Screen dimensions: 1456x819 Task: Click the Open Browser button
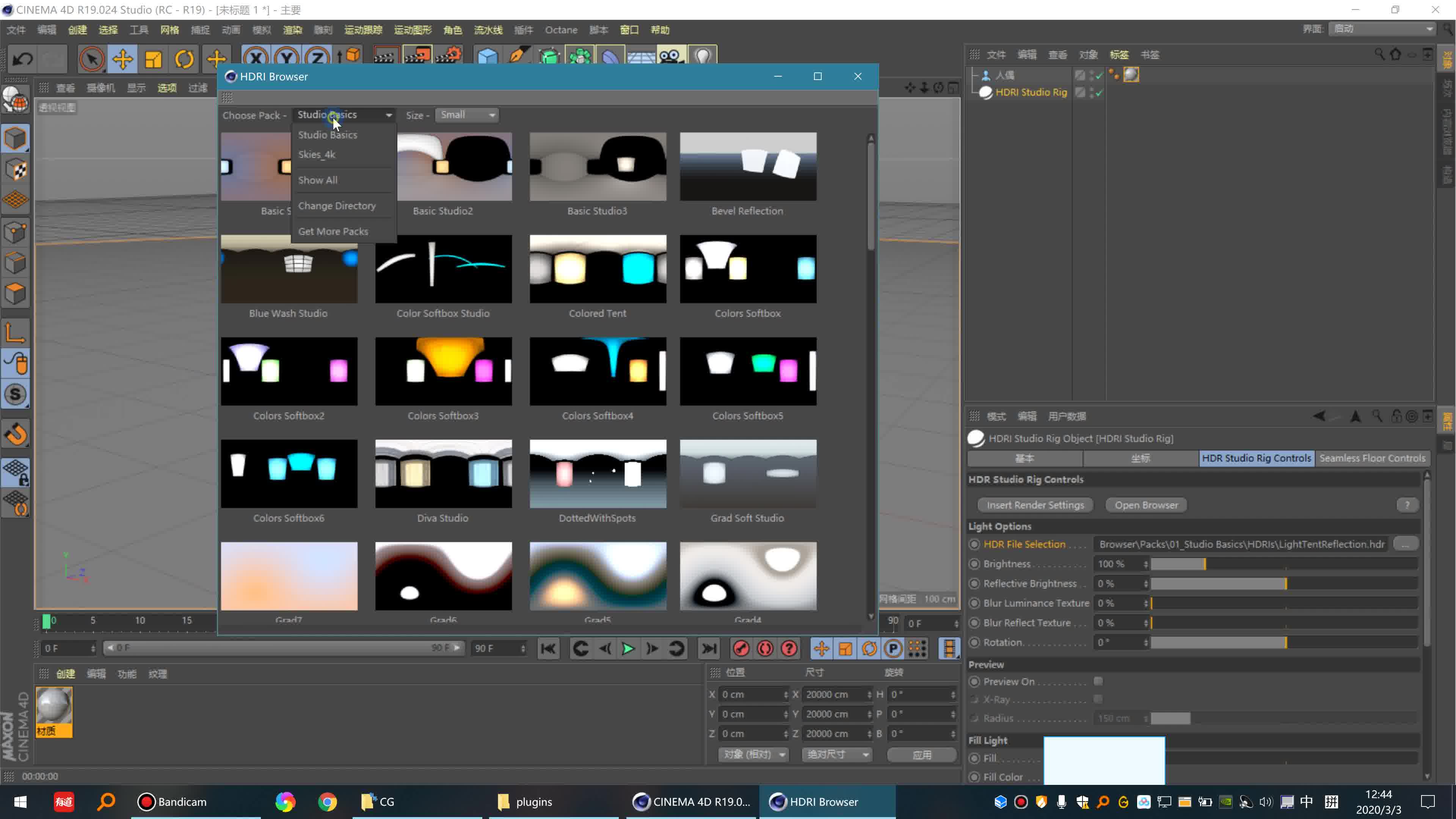1146,505
